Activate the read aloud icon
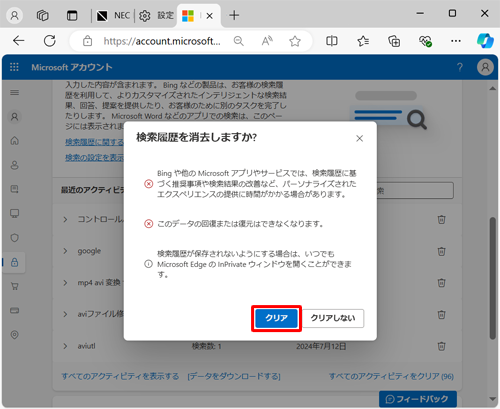500x409 pixels. [267, 41]
